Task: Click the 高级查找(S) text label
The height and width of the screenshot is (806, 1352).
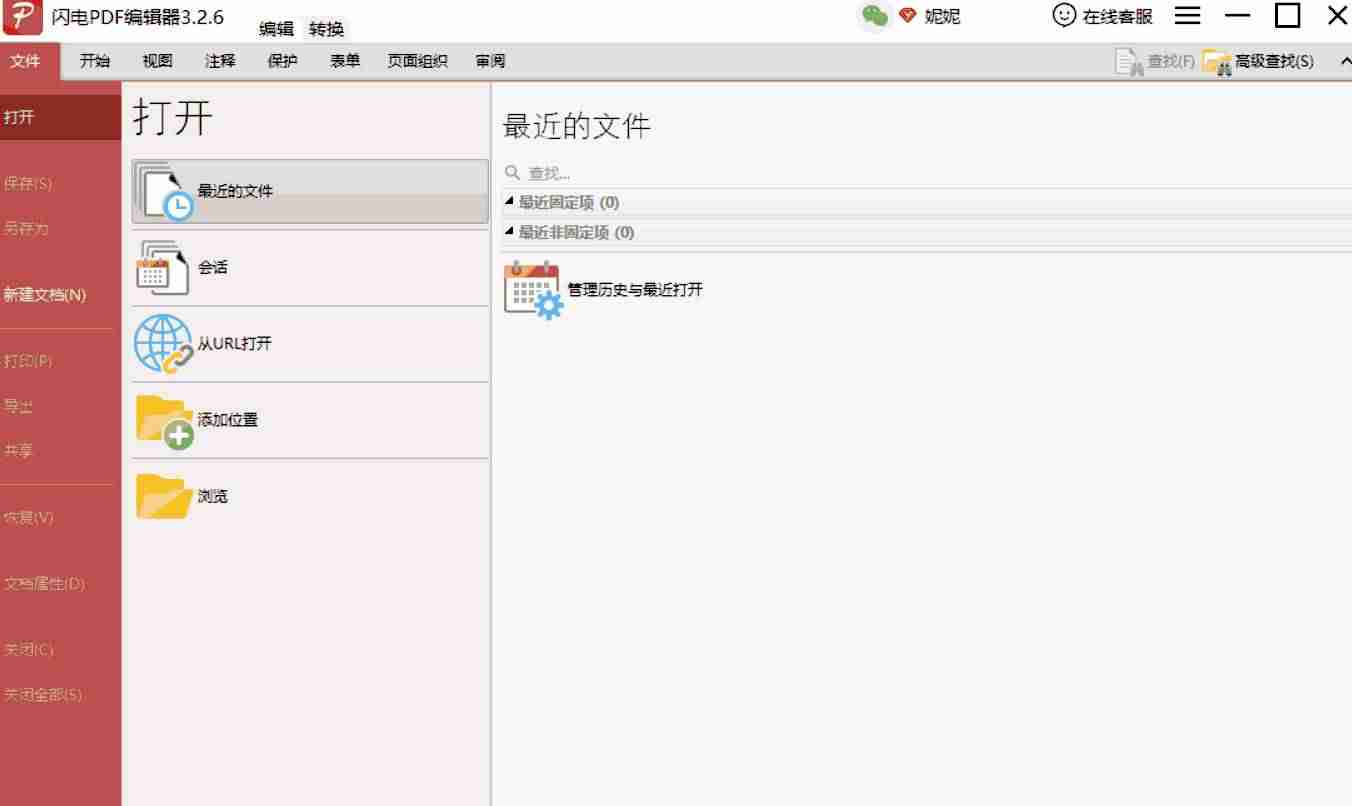Action: (x=1274, y=62)
